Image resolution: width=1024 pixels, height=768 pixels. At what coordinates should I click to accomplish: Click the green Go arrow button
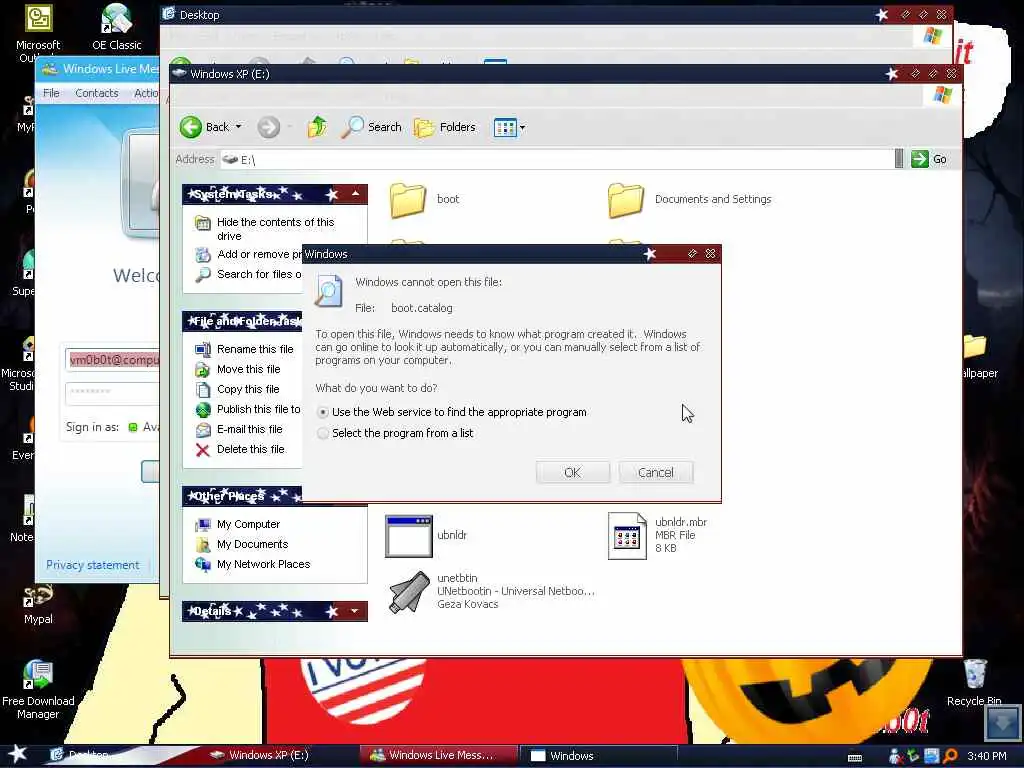(x=920, y=159)
